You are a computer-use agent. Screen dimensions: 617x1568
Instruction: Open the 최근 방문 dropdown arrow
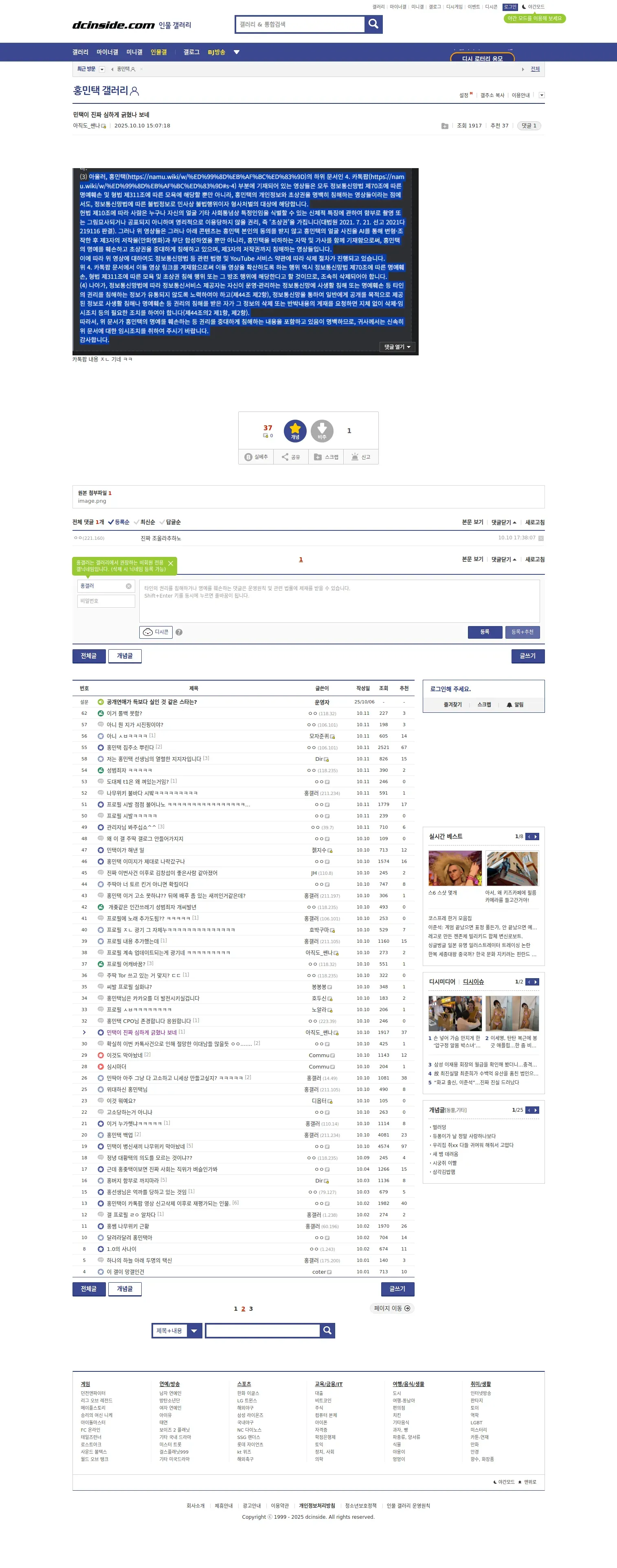click(x=102, y=69)
